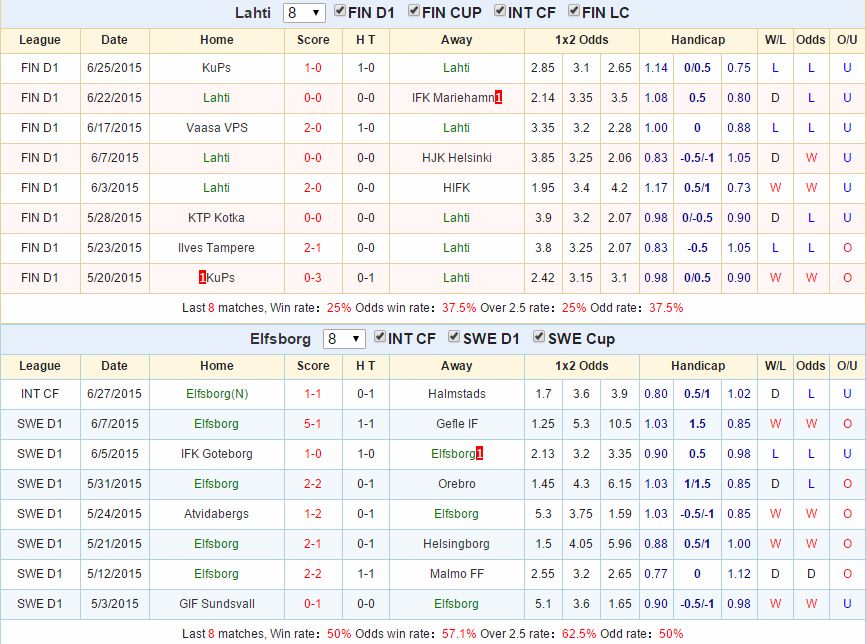This screenshot has width=866, height=644.
Task: Open the KuPs team link on 6/25/2015
Action: 216,67
